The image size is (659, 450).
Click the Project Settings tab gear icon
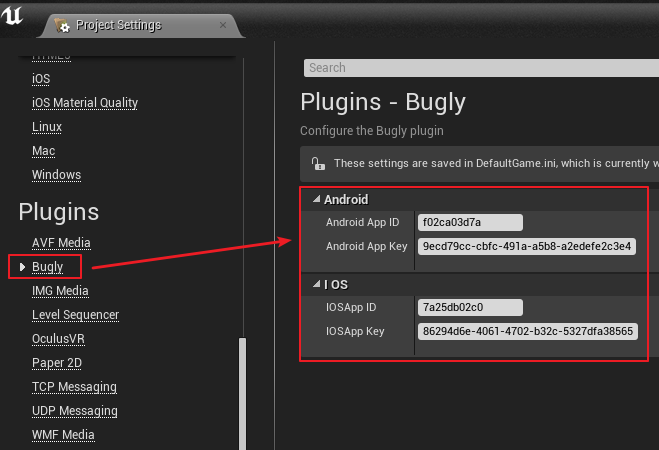point(62,25)
